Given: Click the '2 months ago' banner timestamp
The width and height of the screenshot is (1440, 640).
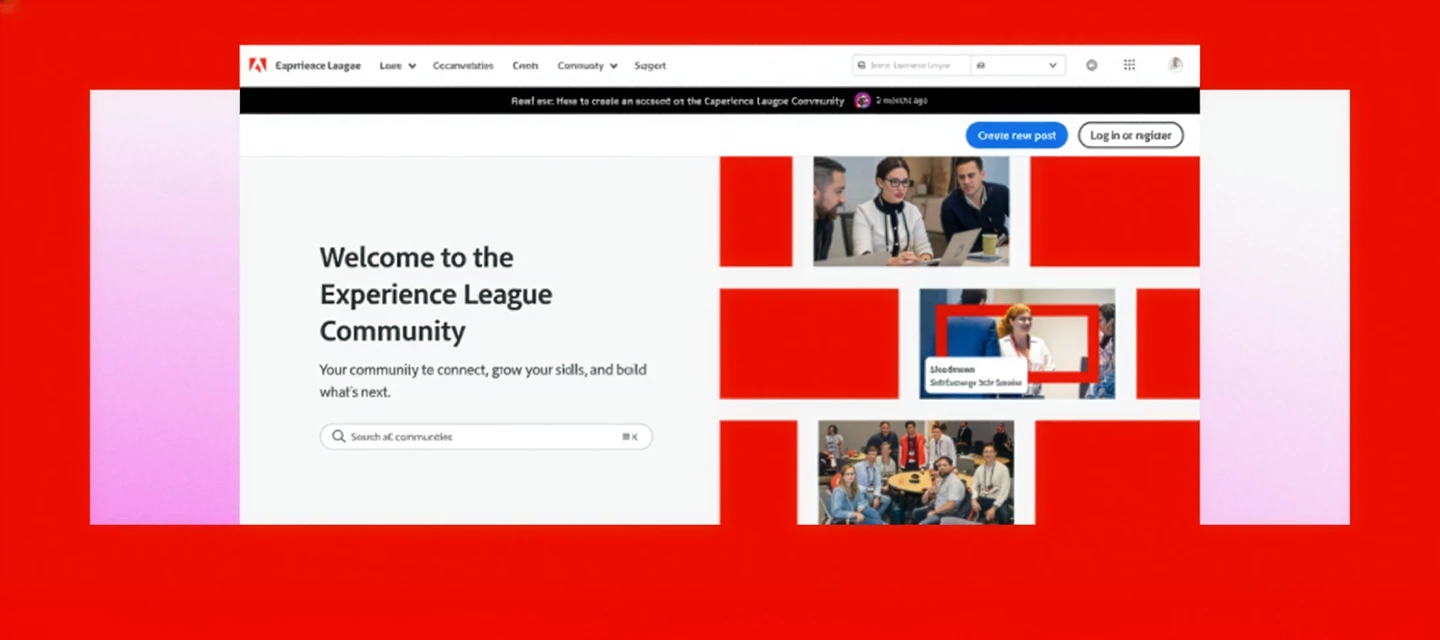Looking at the screenshot, I should tap(901, 101).
